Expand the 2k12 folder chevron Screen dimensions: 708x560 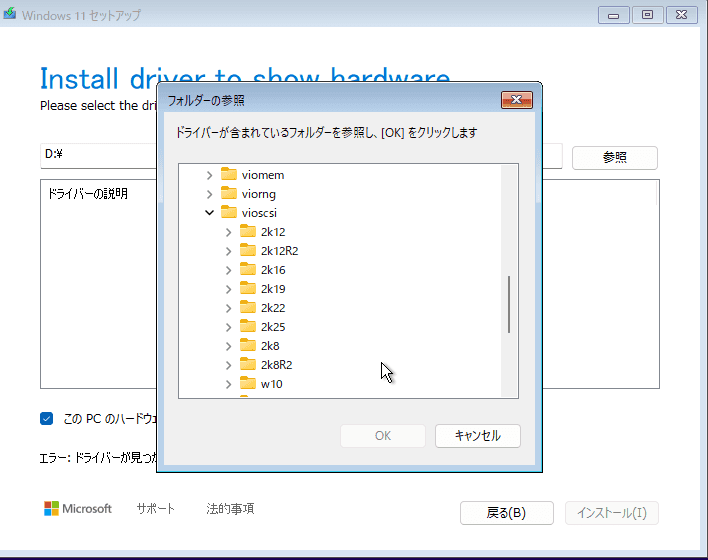point(228,232)
